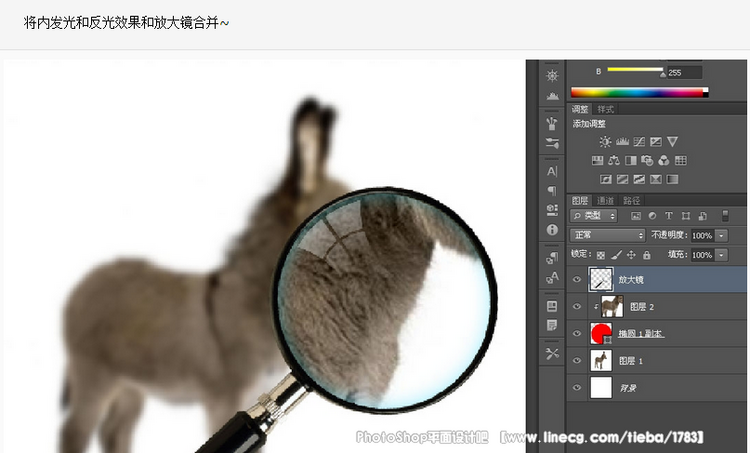Screen dimensions: 750x453
Task: Open the Character Styles panel icon
Action: 552,277
